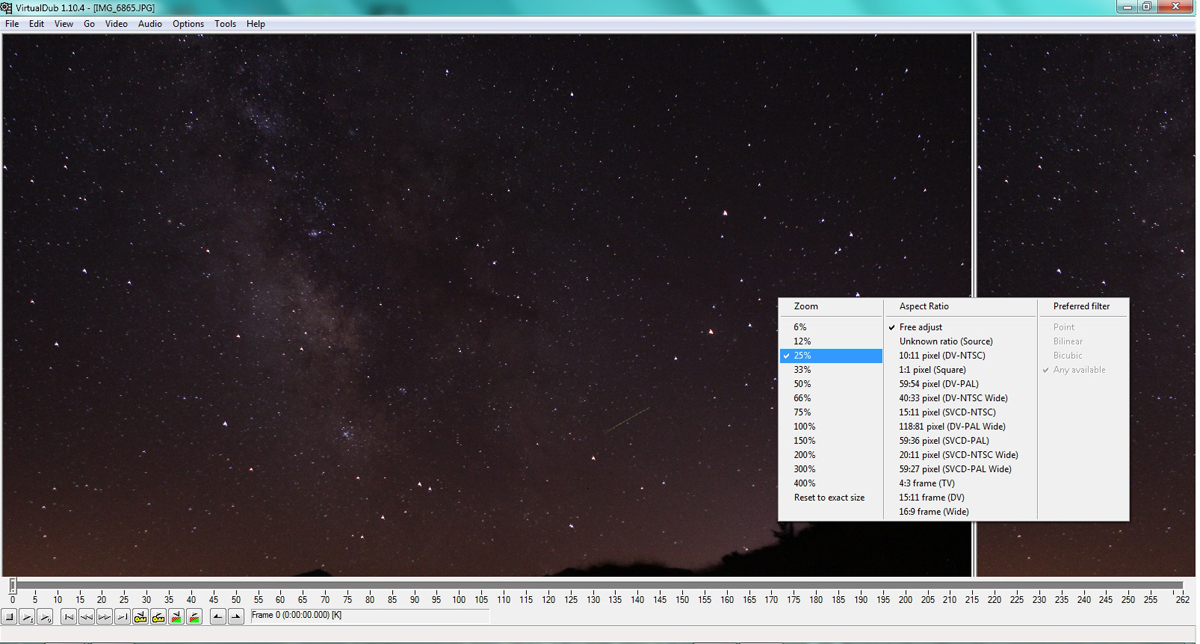Scan forward for a scene change

click(x=194, y=617)
